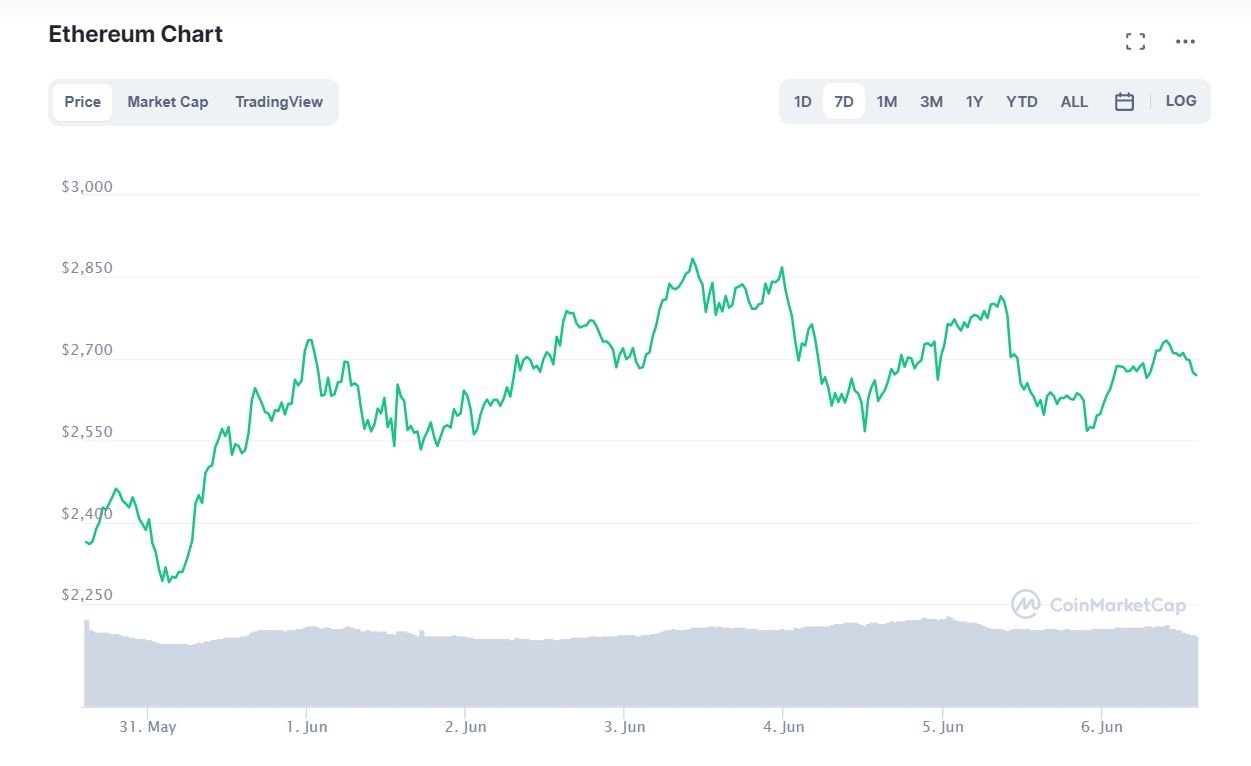
Task: Open the three-dot more options menu
Action: (1185, 41)
